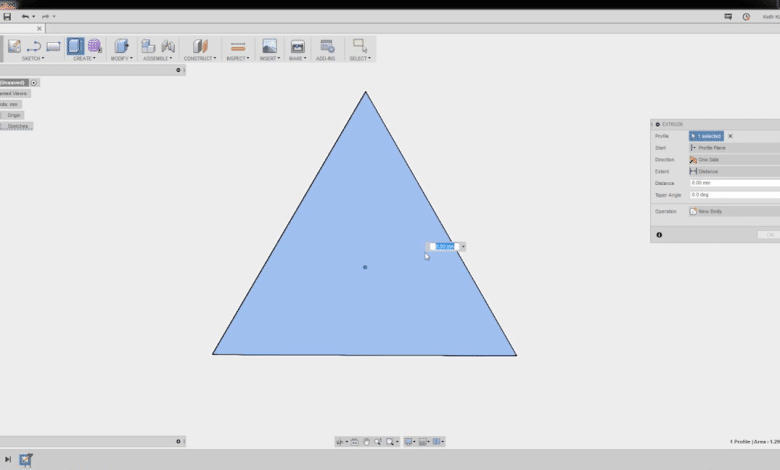780x470 pixels.
Task: Click the on-canvas distance value field
Action: point(445,247)
